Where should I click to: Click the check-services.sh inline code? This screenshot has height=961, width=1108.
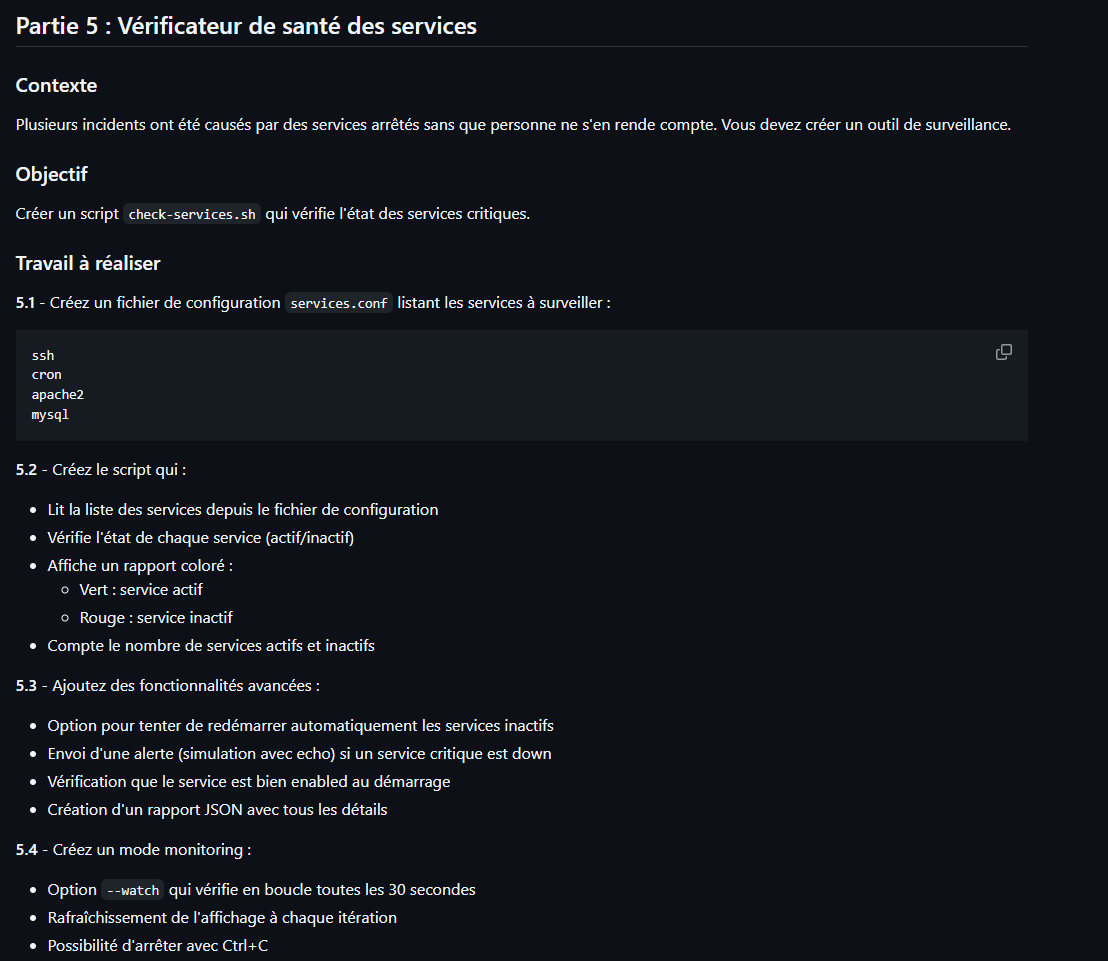click(192, 215)
